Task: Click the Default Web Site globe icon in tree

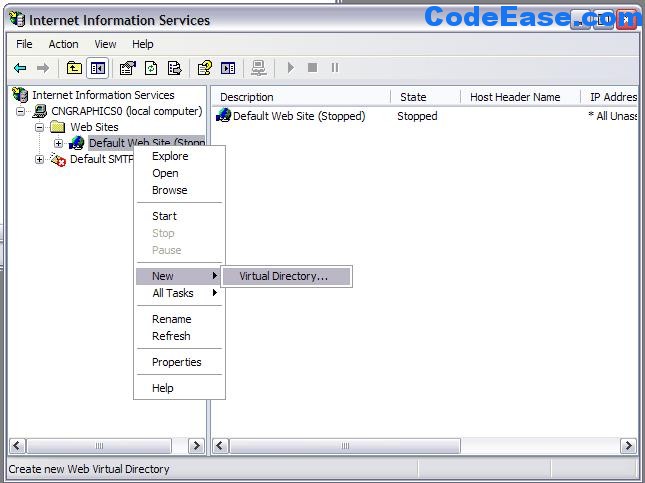Action: pyautogui.click(x=77, y=143)
